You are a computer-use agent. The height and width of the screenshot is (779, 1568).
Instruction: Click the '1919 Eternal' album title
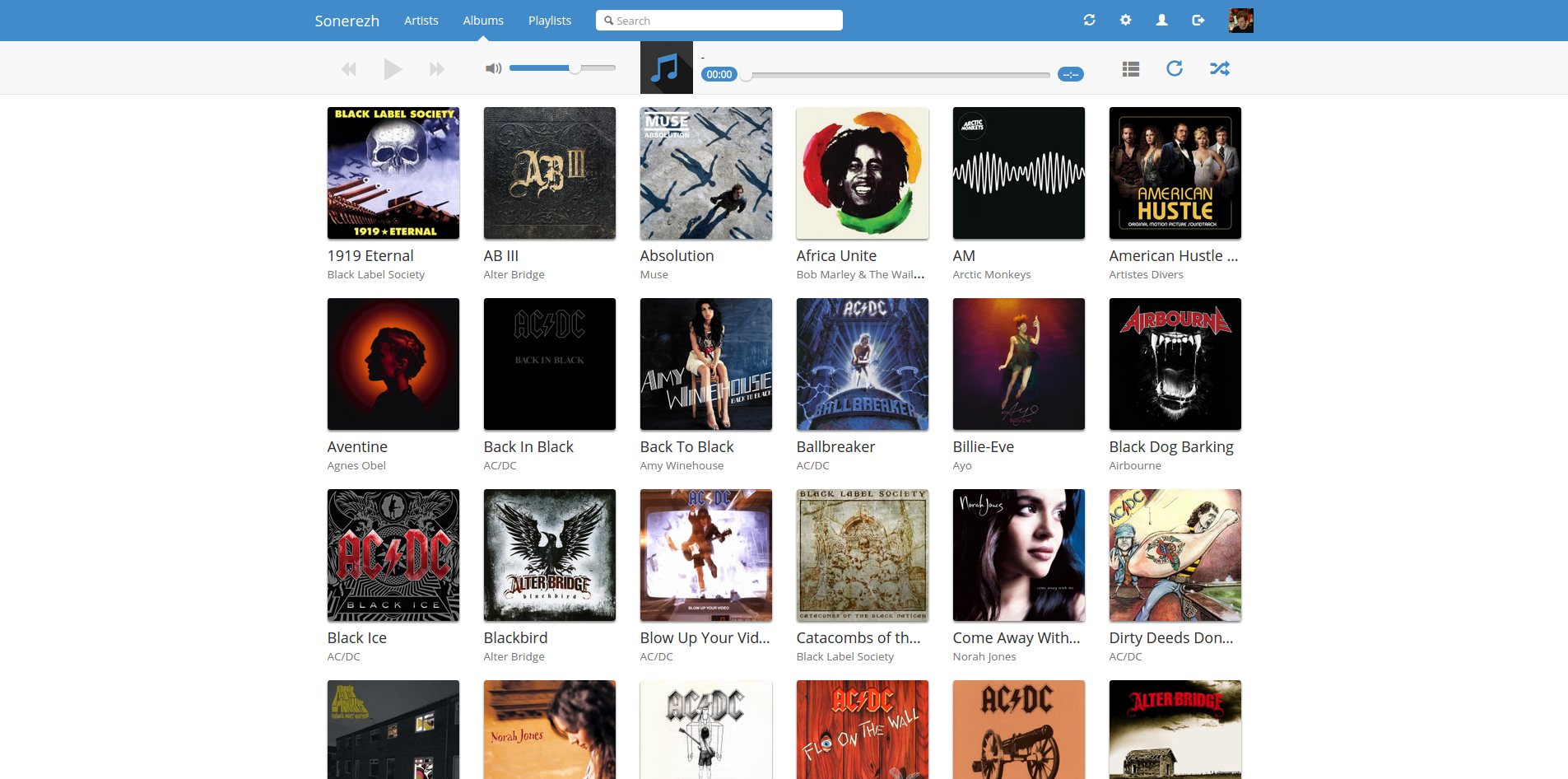coord(370,256)
